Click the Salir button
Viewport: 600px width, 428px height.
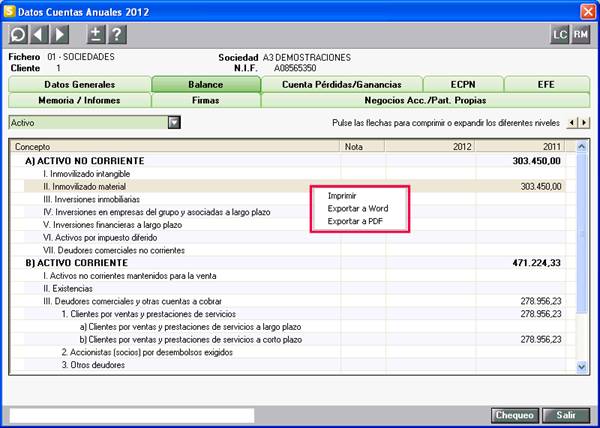(x=566, y=415)
